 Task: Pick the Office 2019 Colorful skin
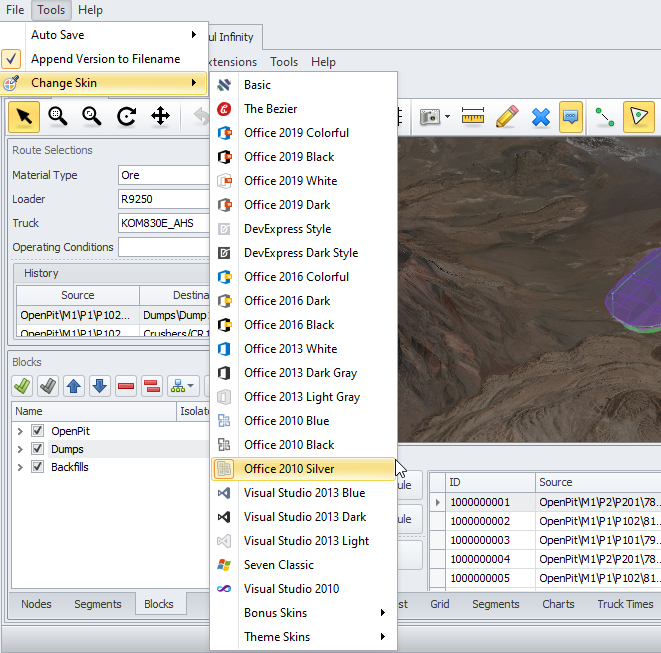coord(304,133)
